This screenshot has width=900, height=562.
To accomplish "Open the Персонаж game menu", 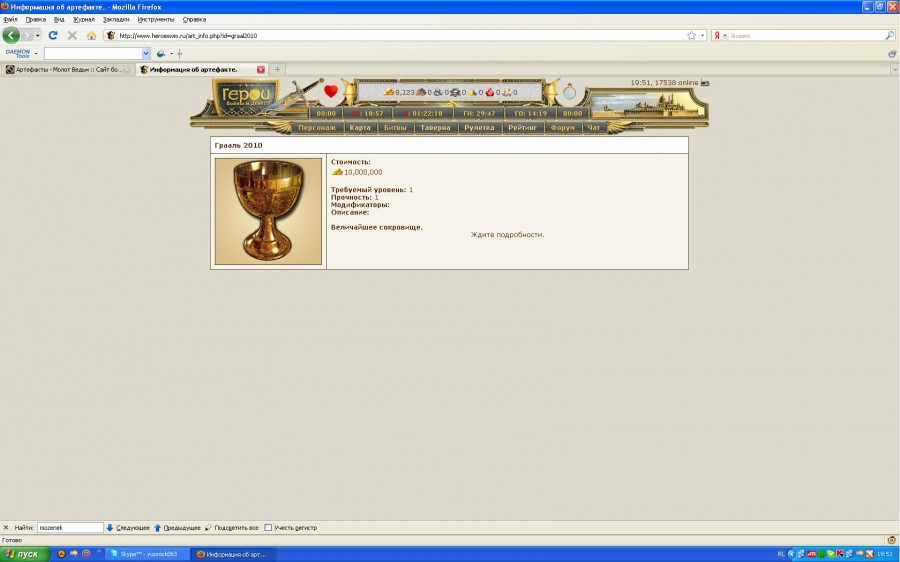I will point(317,127).
